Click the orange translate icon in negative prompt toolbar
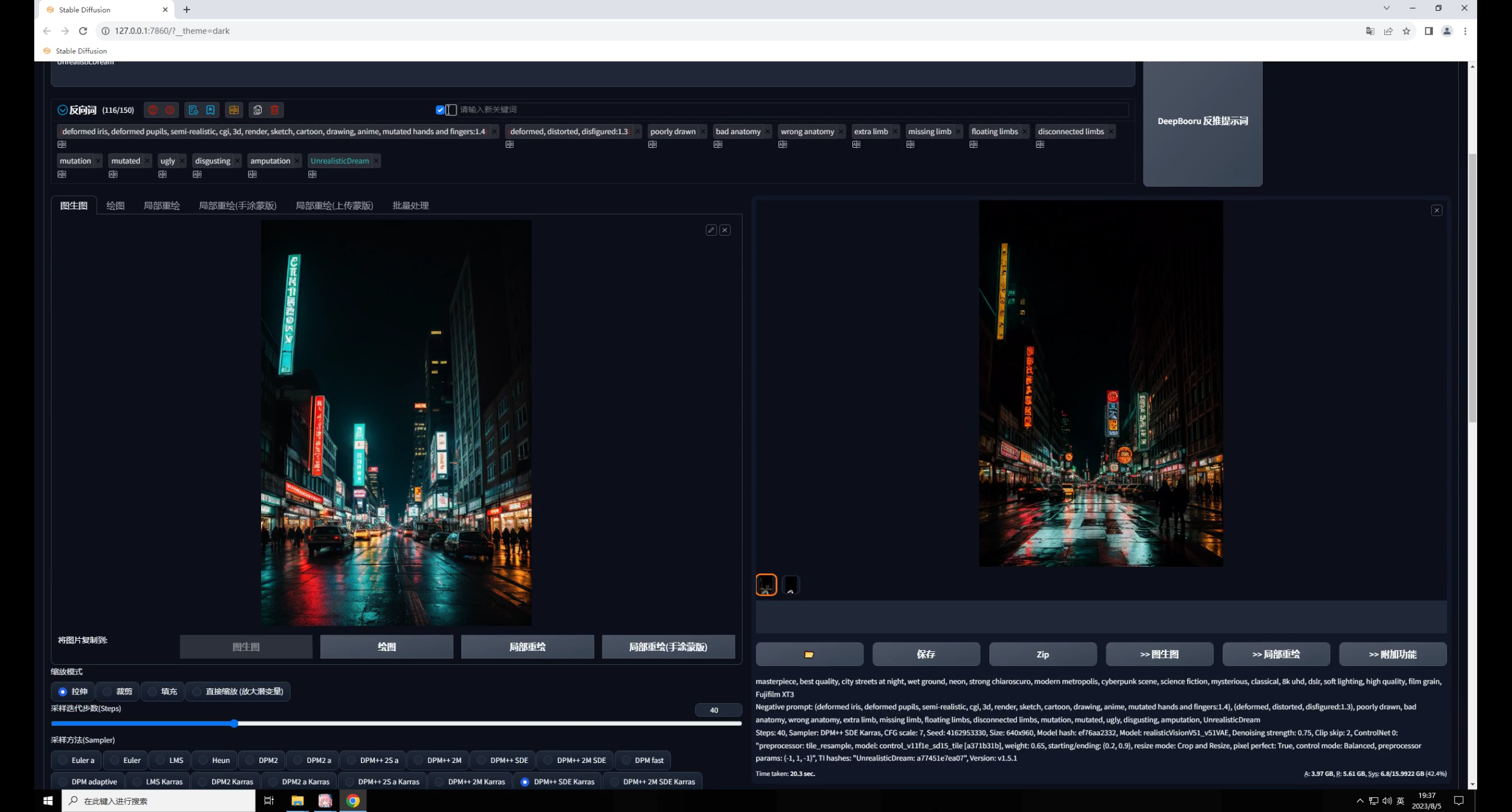This screenshot has height=812, width=1512. 234,110
